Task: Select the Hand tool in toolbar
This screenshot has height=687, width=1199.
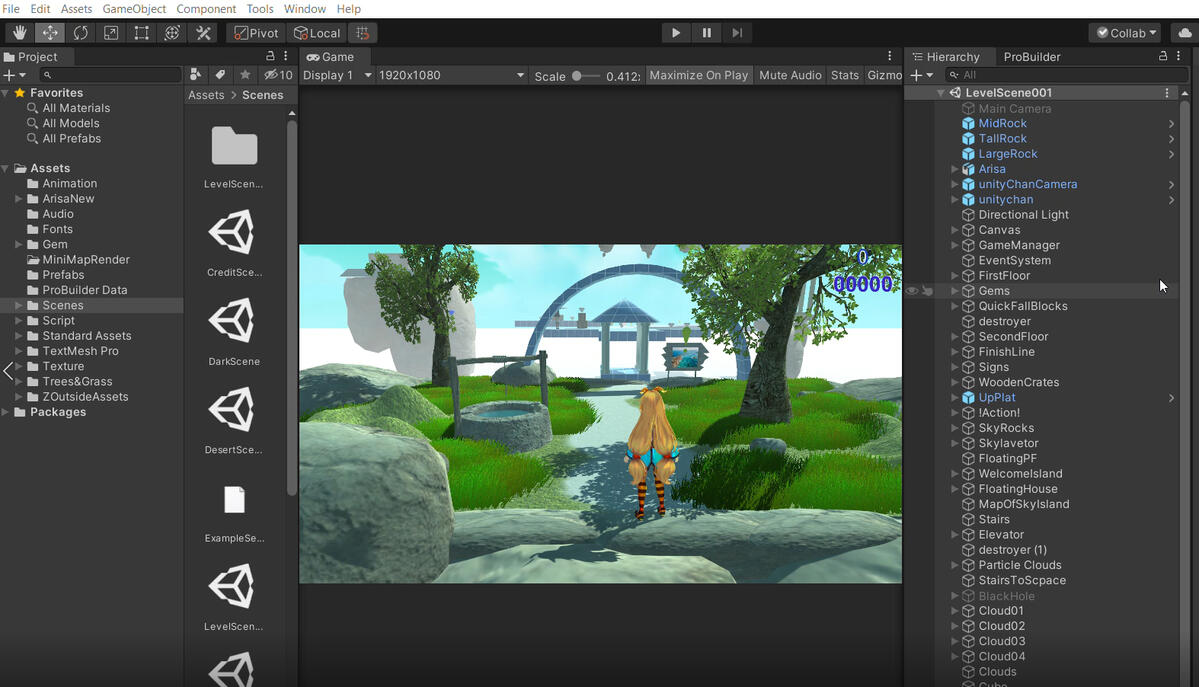Action: (x=19, y=33)
